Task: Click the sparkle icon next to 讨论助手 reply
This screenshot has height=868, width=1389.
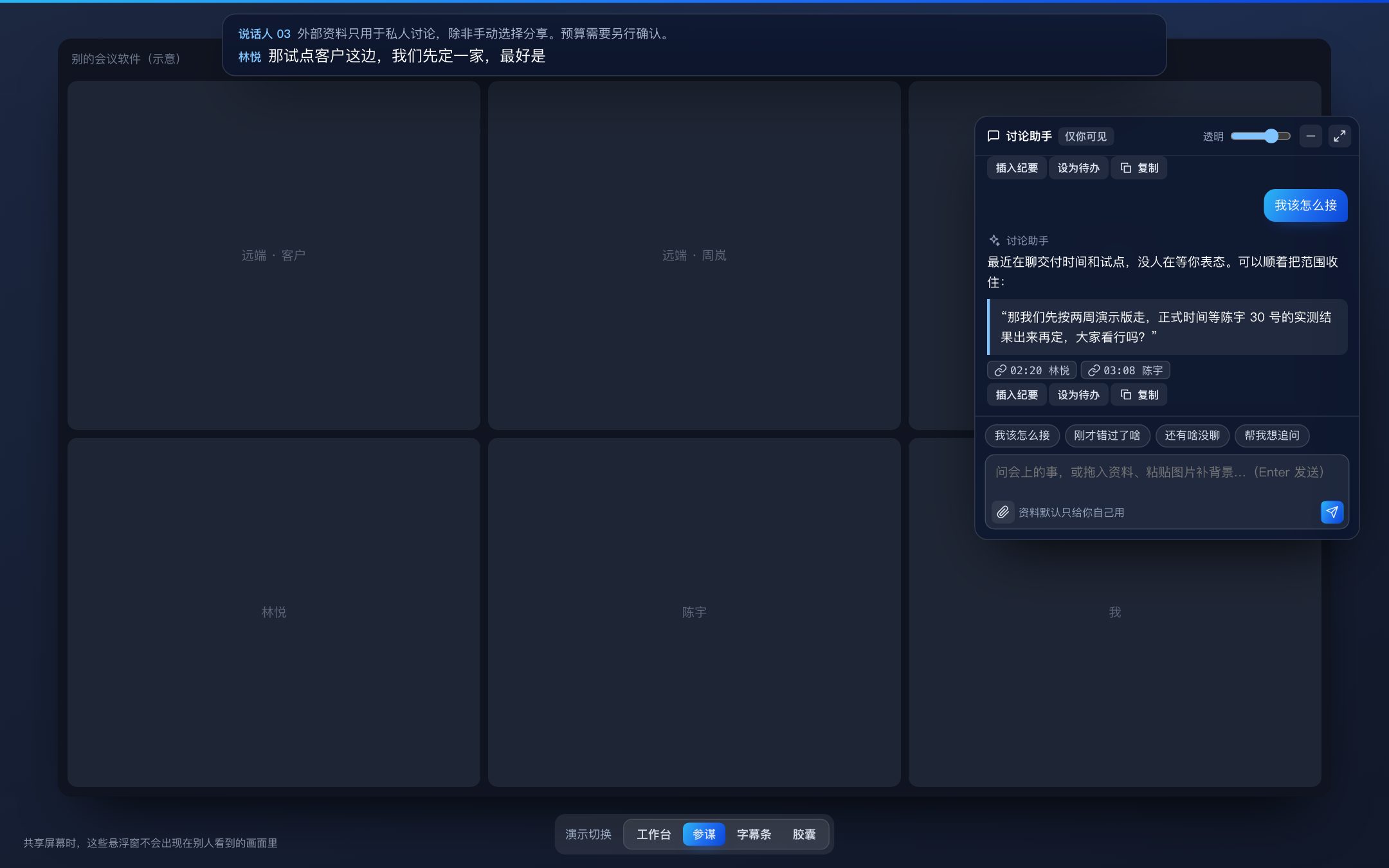Action: (994, 240)
